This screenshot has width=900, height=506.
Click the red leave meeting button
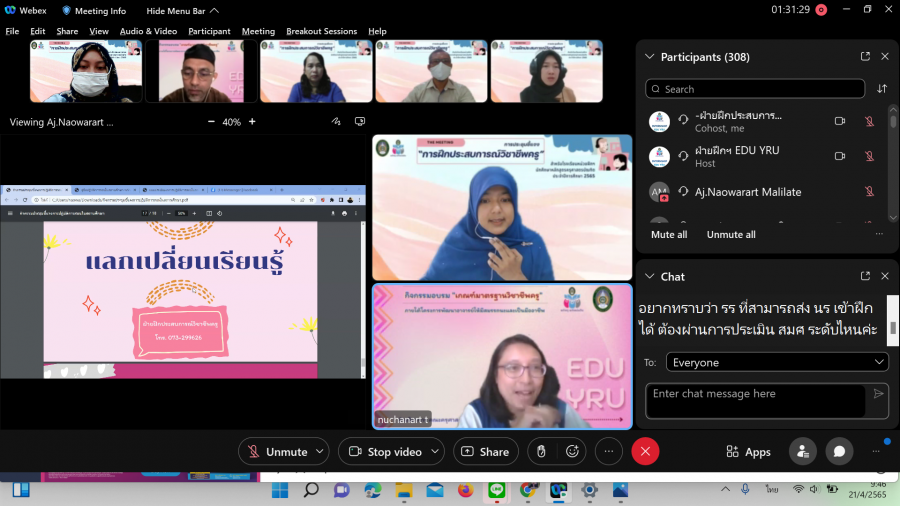pyautogui.click(x=645, y=452)
